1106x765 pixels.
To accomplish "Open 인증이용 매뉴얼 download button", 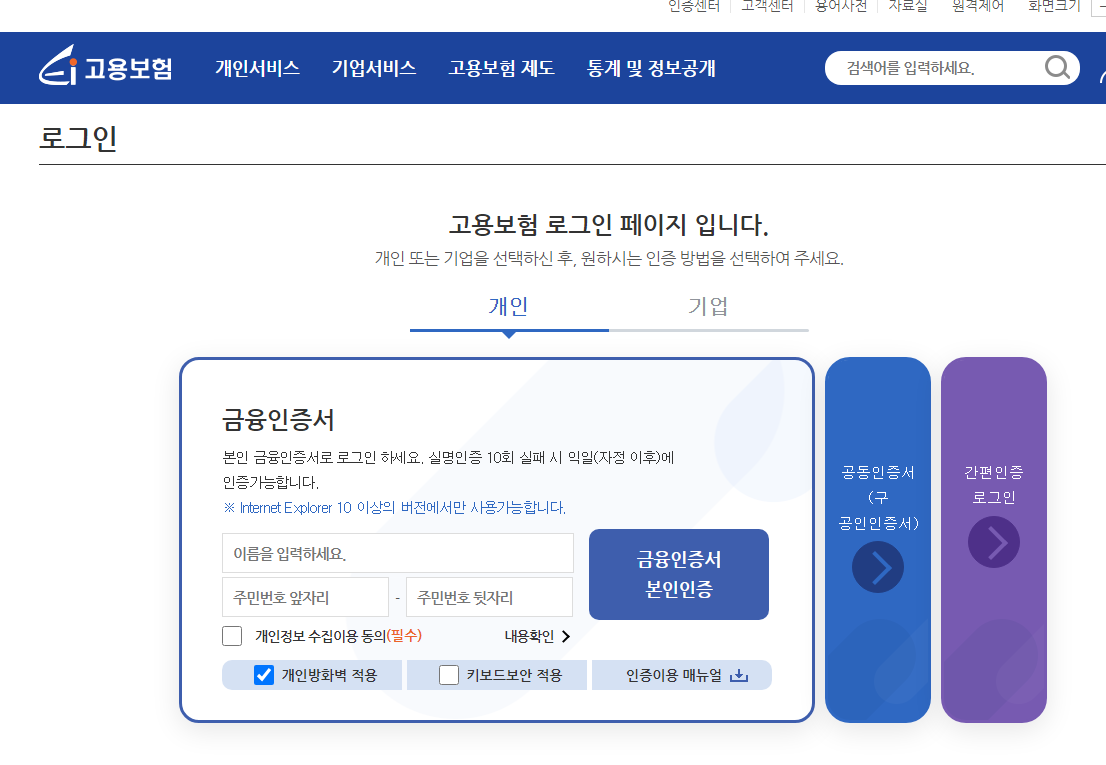I will (x=681, y=675).
